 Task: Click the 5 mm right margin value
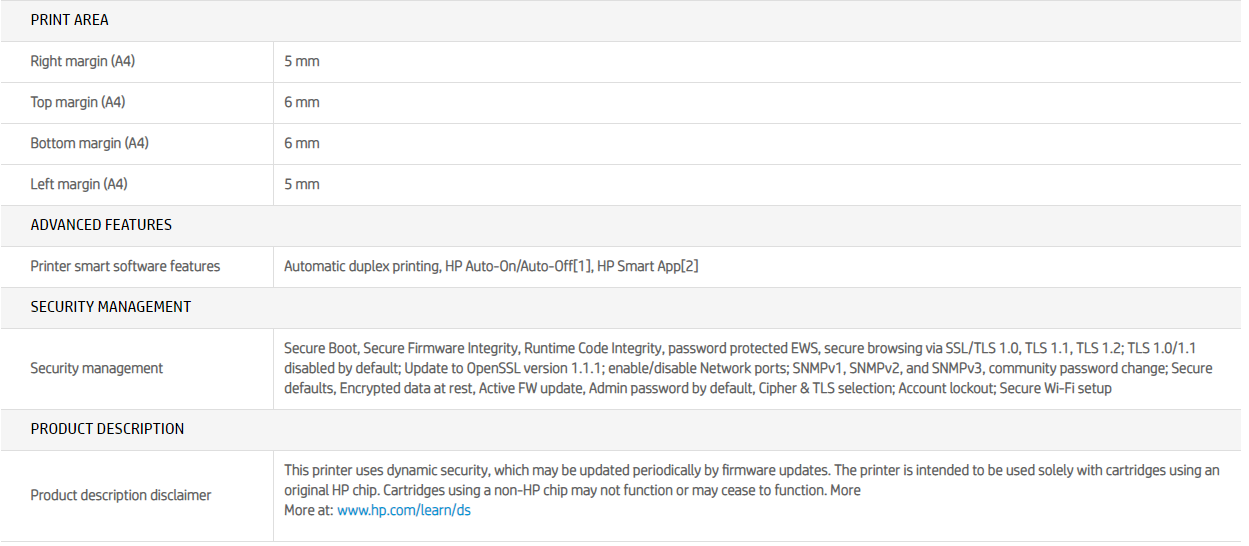(302, 61)
